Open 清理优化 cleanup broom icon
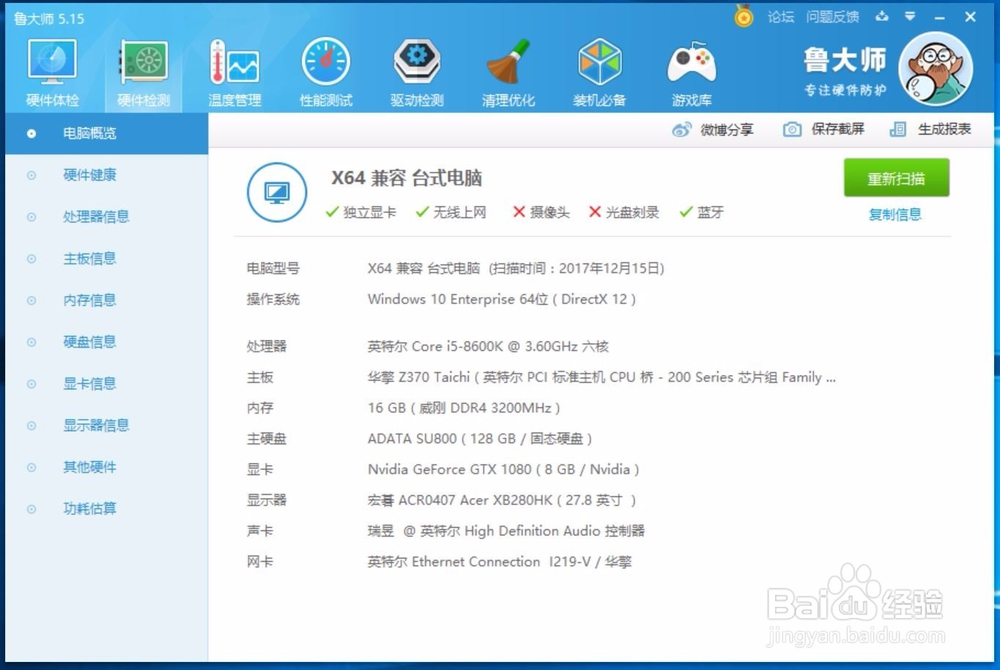Image resolution: width=1000 pixels, height=670 pixels. 508,72
